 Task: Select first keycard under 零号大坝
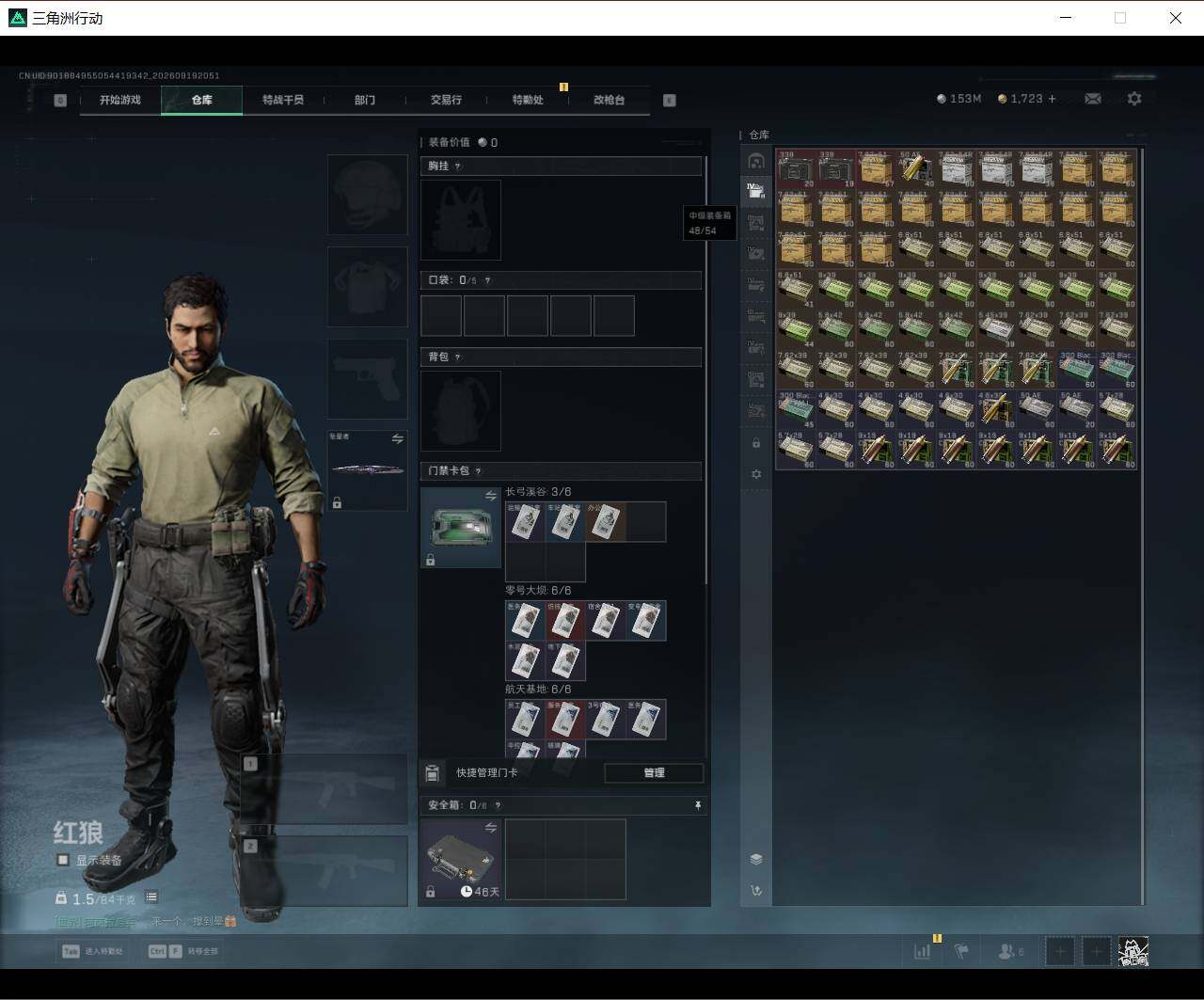pyautogui.click(x=525, y=621)
